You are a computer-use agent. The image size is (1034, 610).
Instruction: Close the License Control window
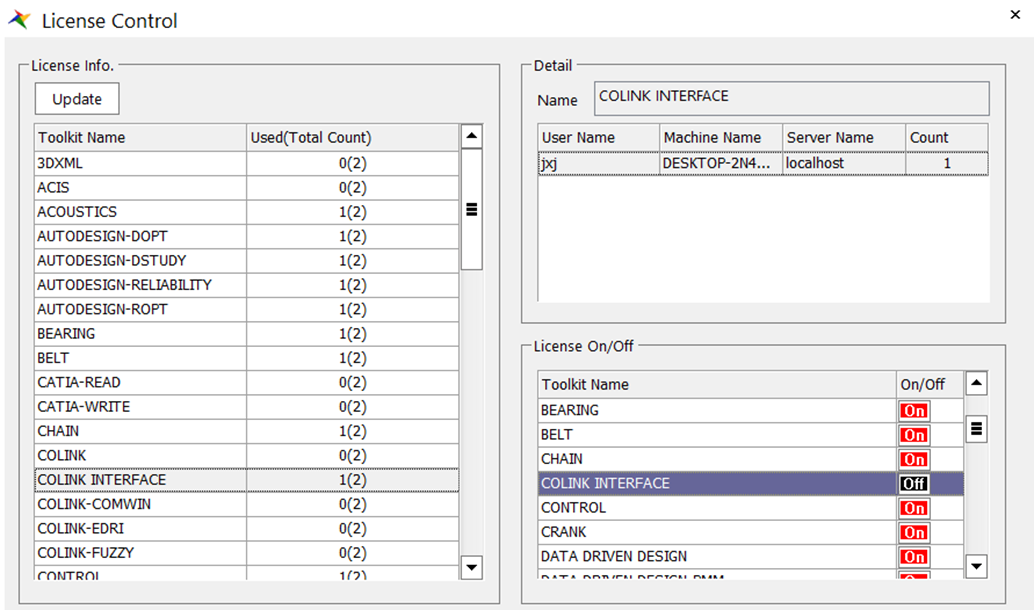pyautogui.click(x=1015, y=15)
